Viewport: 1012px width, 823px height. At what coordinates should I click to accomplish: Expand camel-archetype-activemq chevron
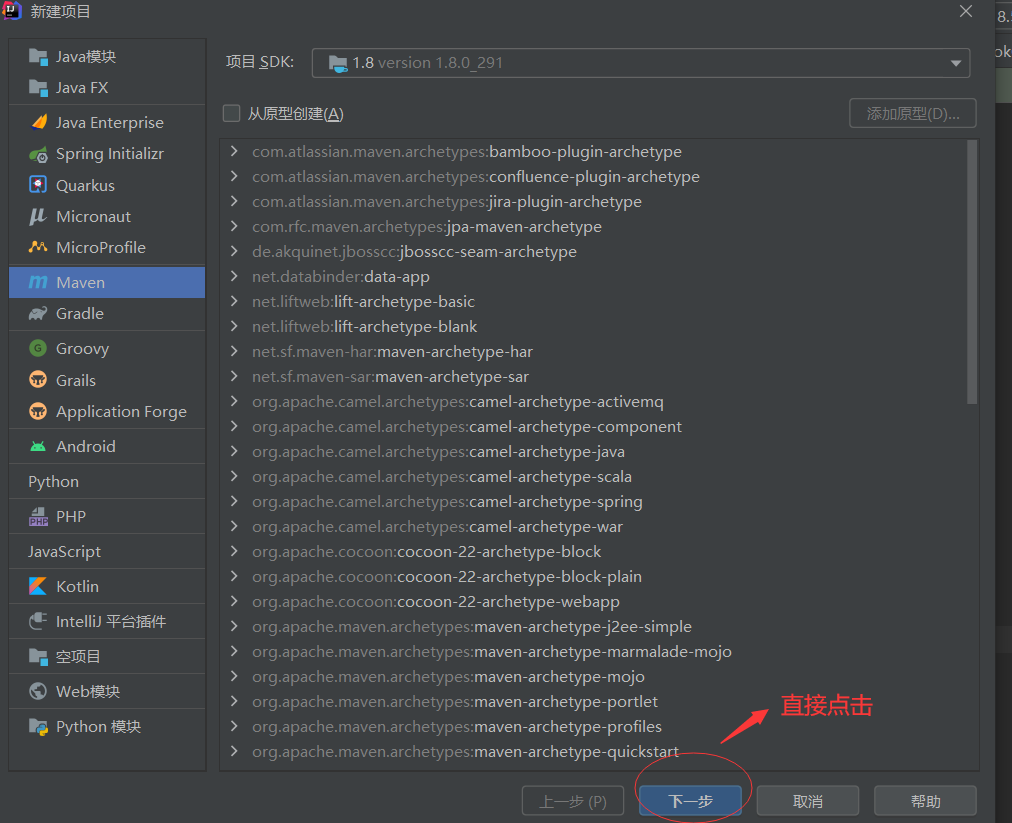234,401
